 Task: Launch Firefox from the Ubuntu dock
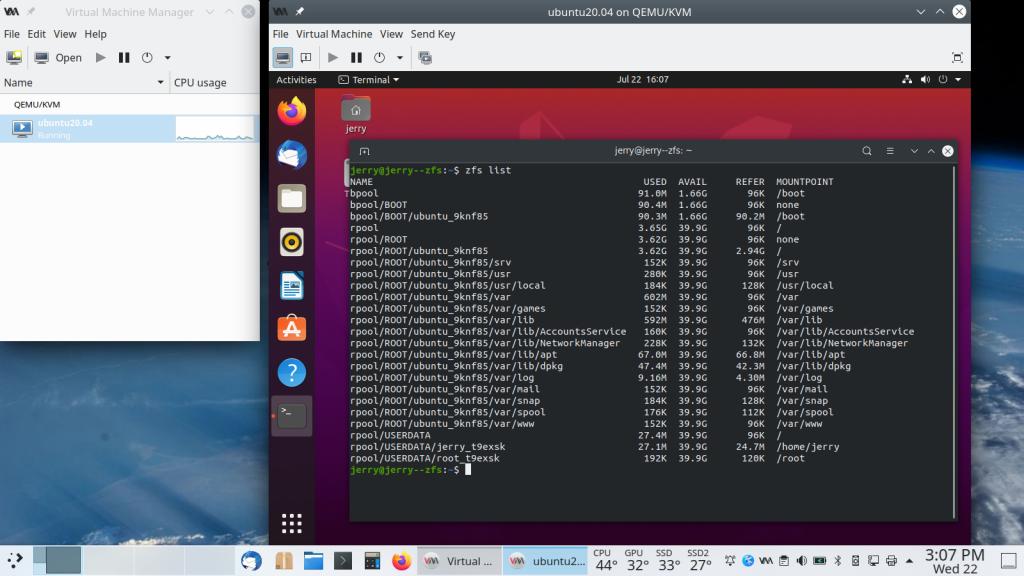pos(292,111)
